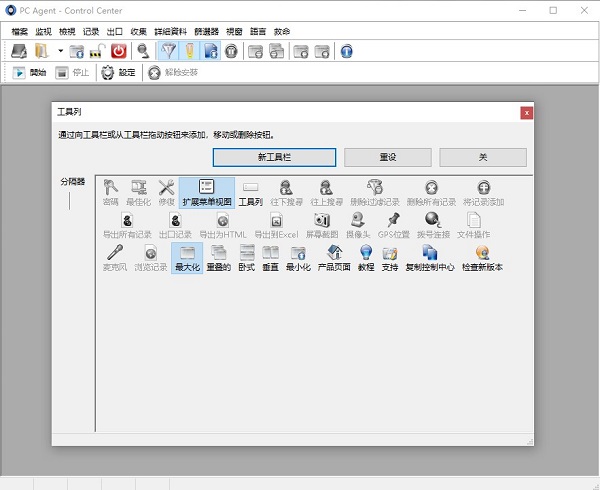Click the 复制控制中心 icon
This screenshot has height=490, width=600.
pyautogui.click(x=430, y=258)
